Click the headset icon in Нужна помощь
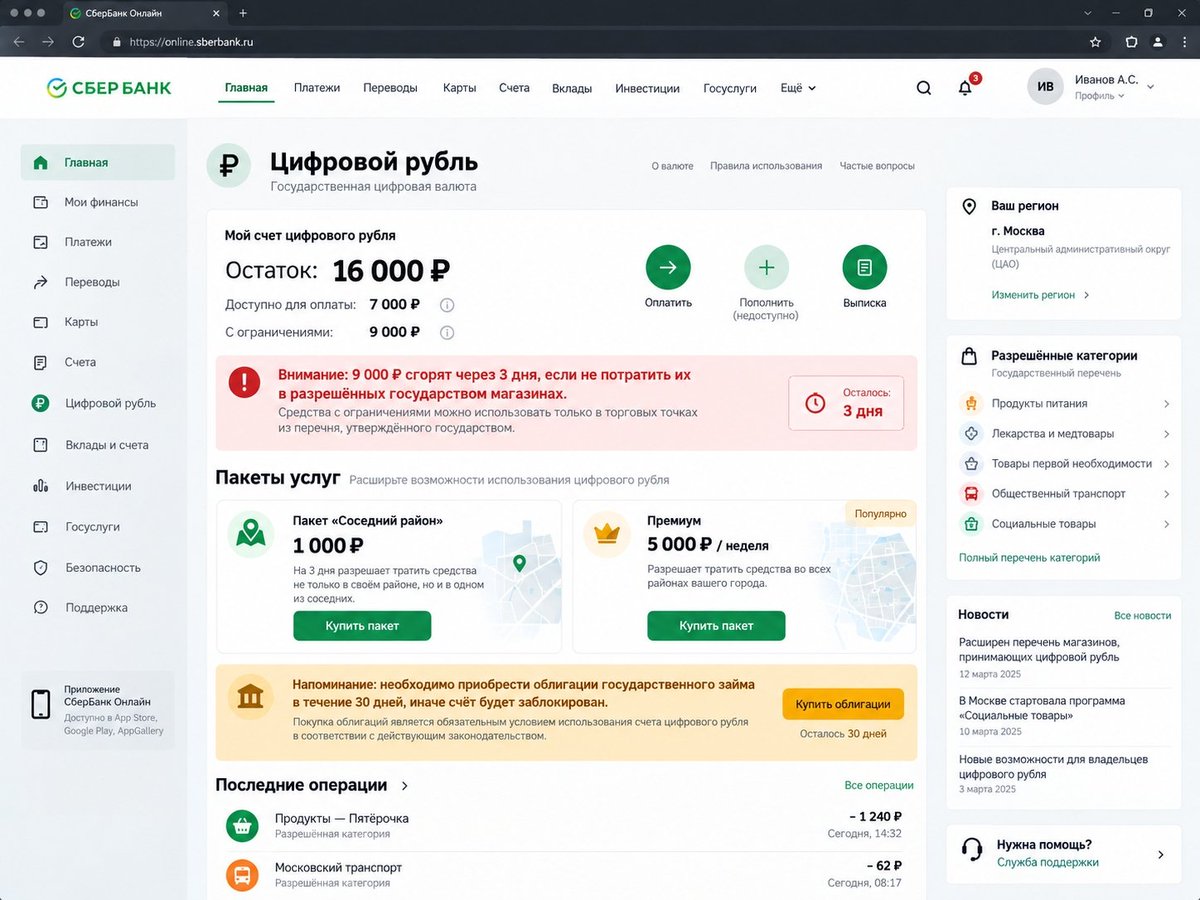Image resolution: width=1200 pixels, height=900 pixels. coord(972,851)
